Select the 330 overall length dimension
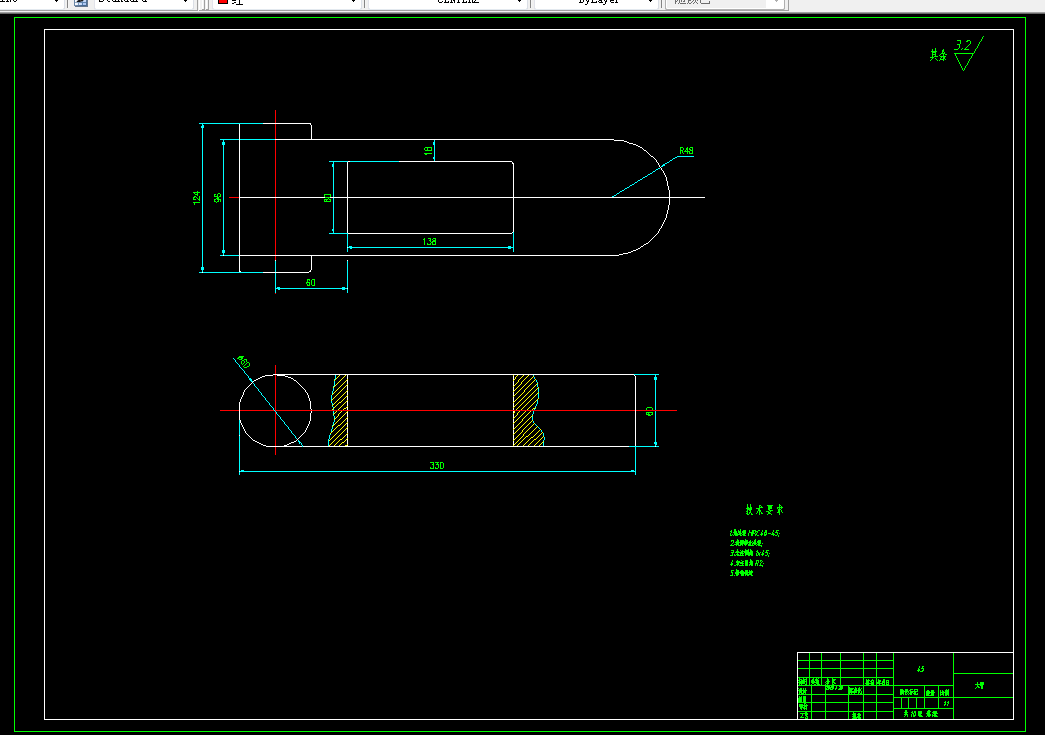 [437, 465]
